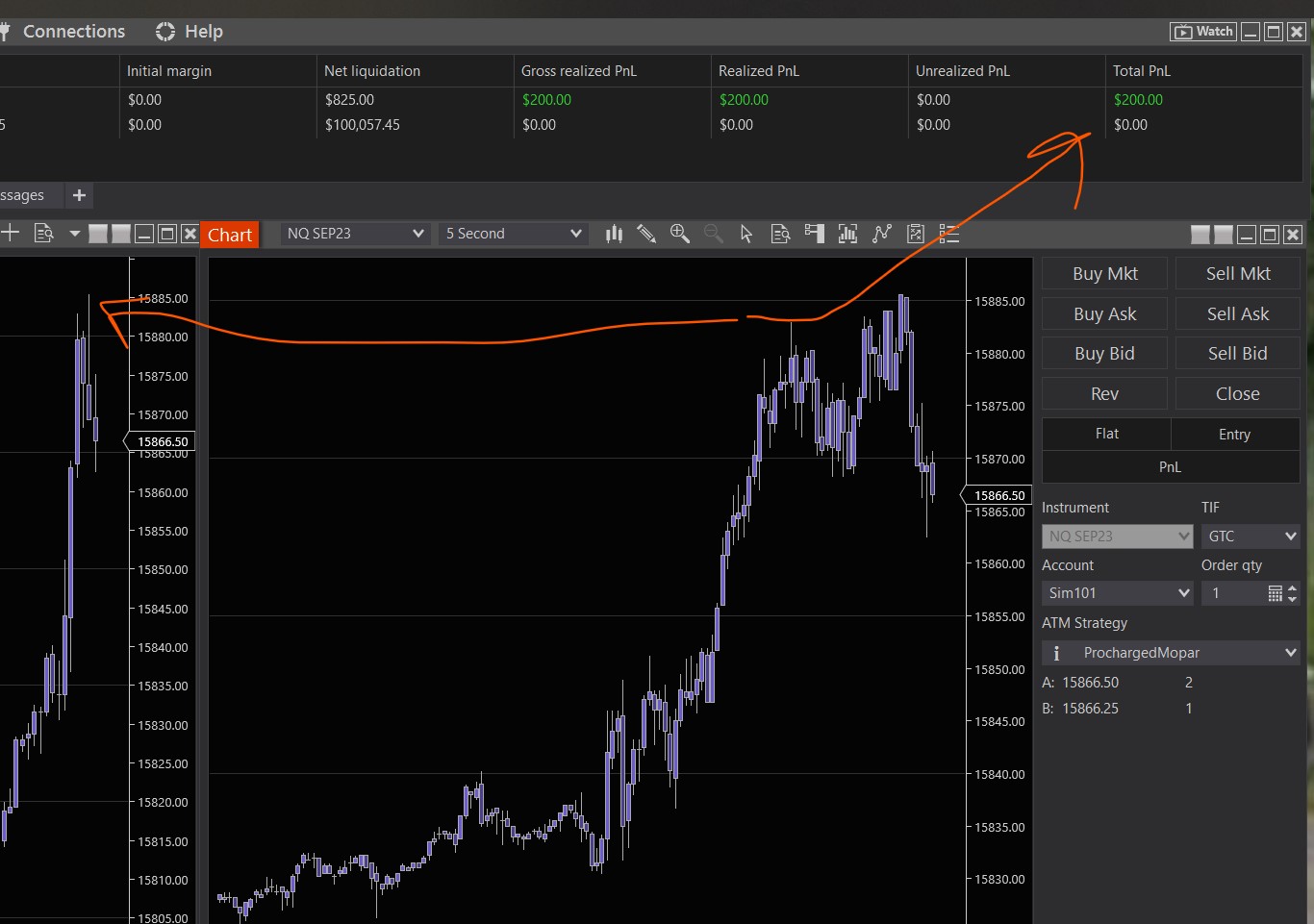Open the bar type chart style icon
This screenshot has height=924, width=1314.
[x=614, y=234]
